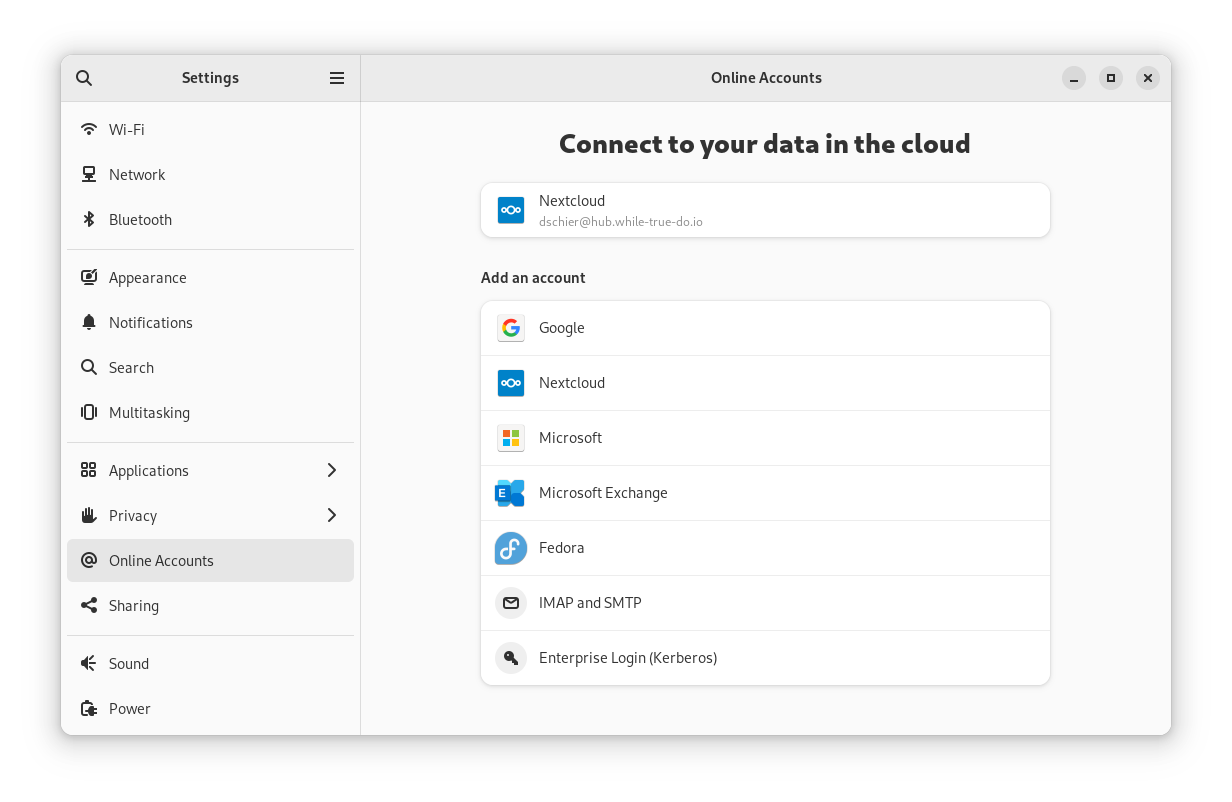1232x802 pixels.
Task: Click the Applications grid icon
Action: pos(89,470)
